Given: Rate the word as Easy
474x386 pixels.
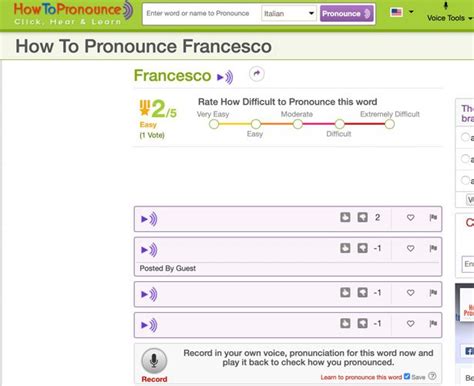Looking at the screenshot, I should [256, 124].
